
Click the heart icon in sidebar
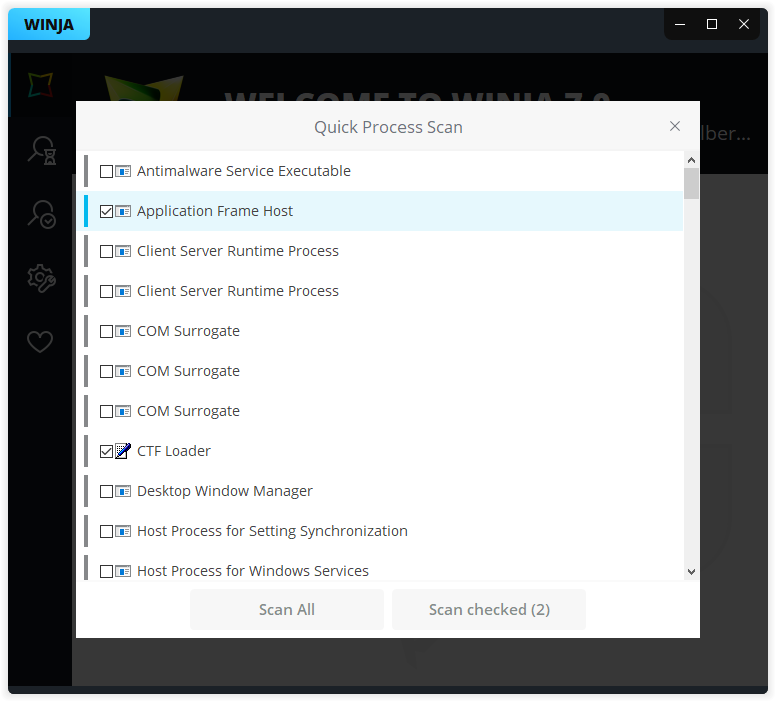coord(40,342)
